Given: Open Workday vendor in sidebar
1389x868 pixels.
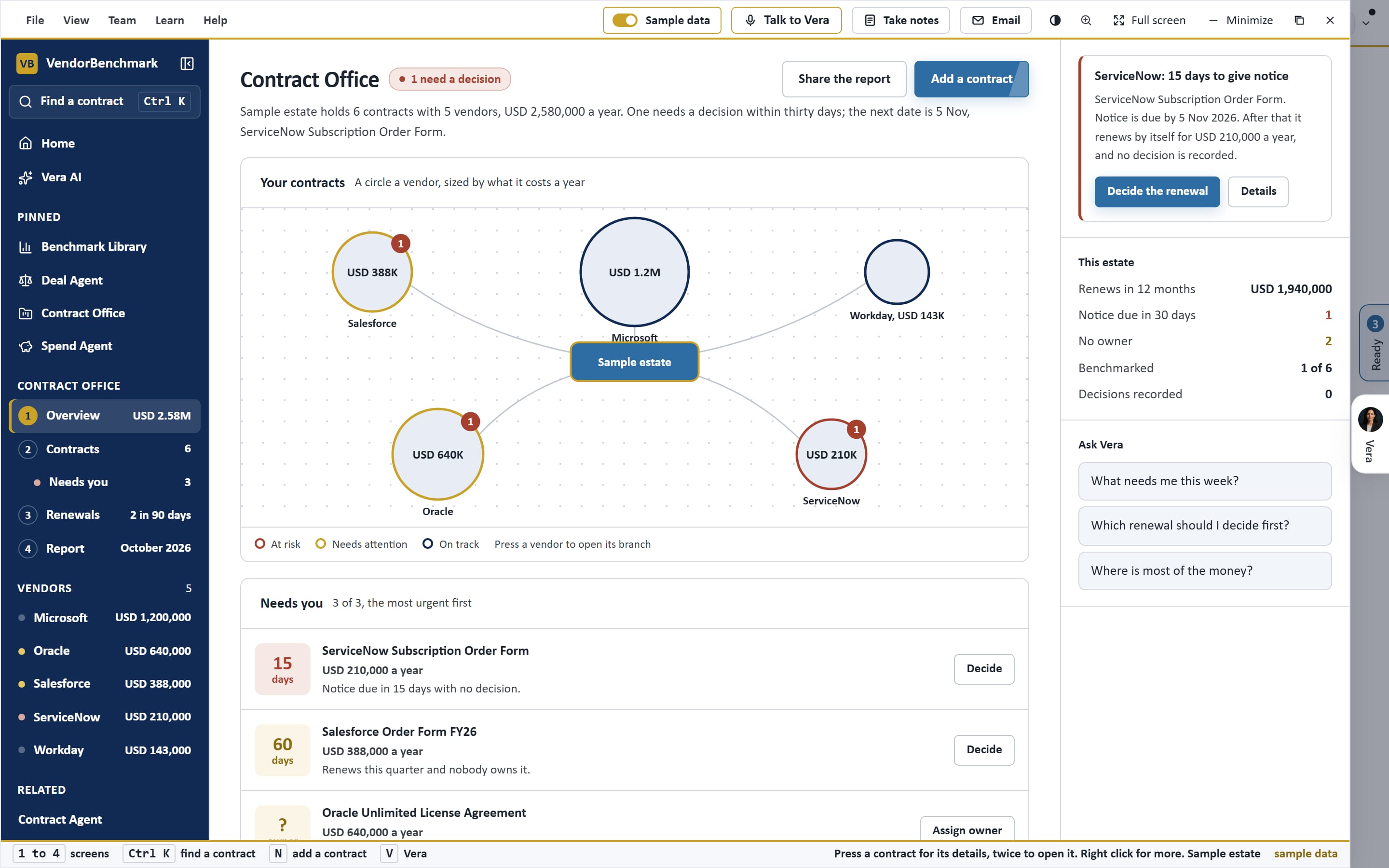Looking at the screenshot, I should click(x=105, y=750).
